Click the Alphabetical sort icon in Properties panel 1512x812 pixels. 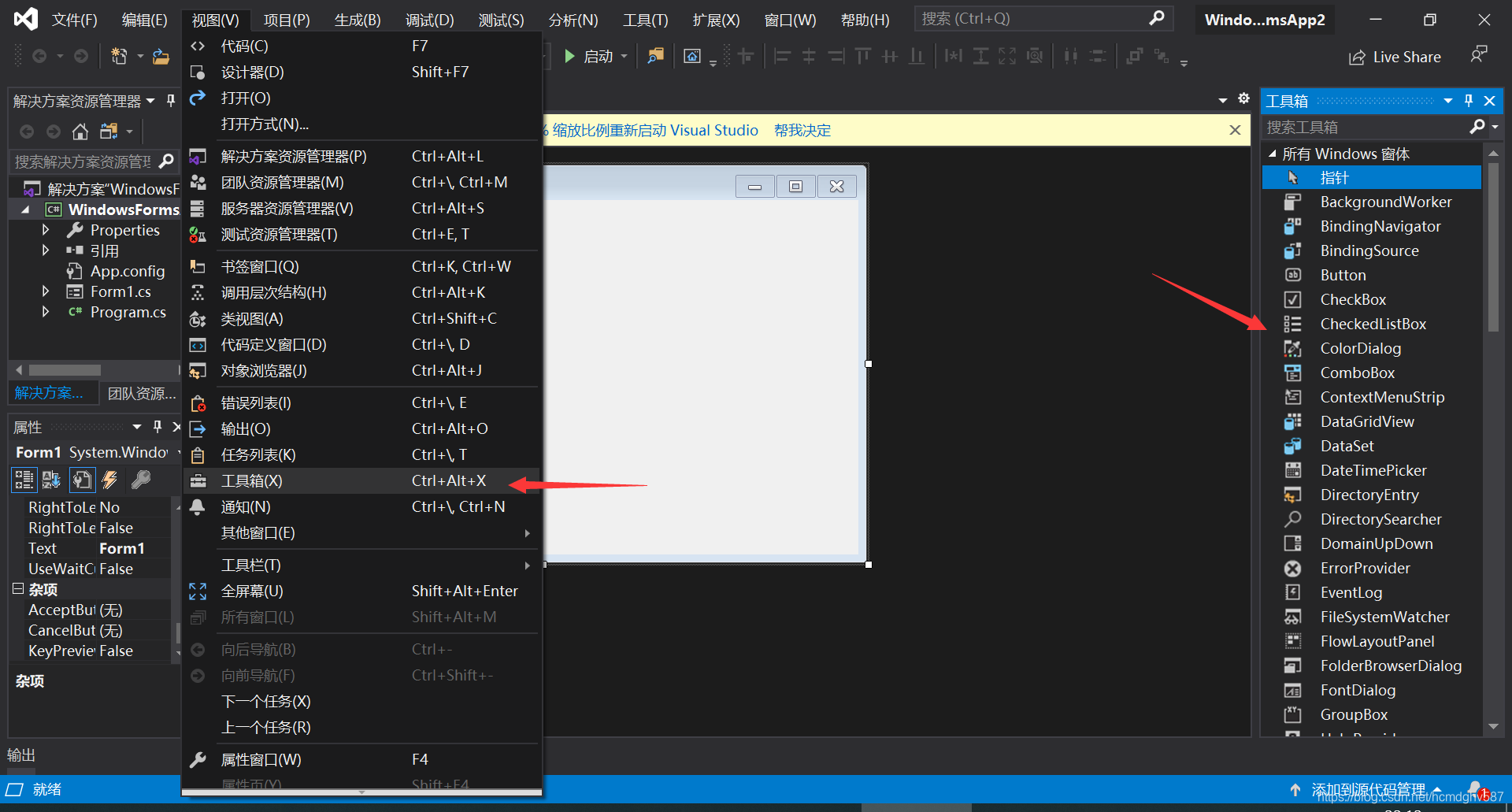(52, 480)
